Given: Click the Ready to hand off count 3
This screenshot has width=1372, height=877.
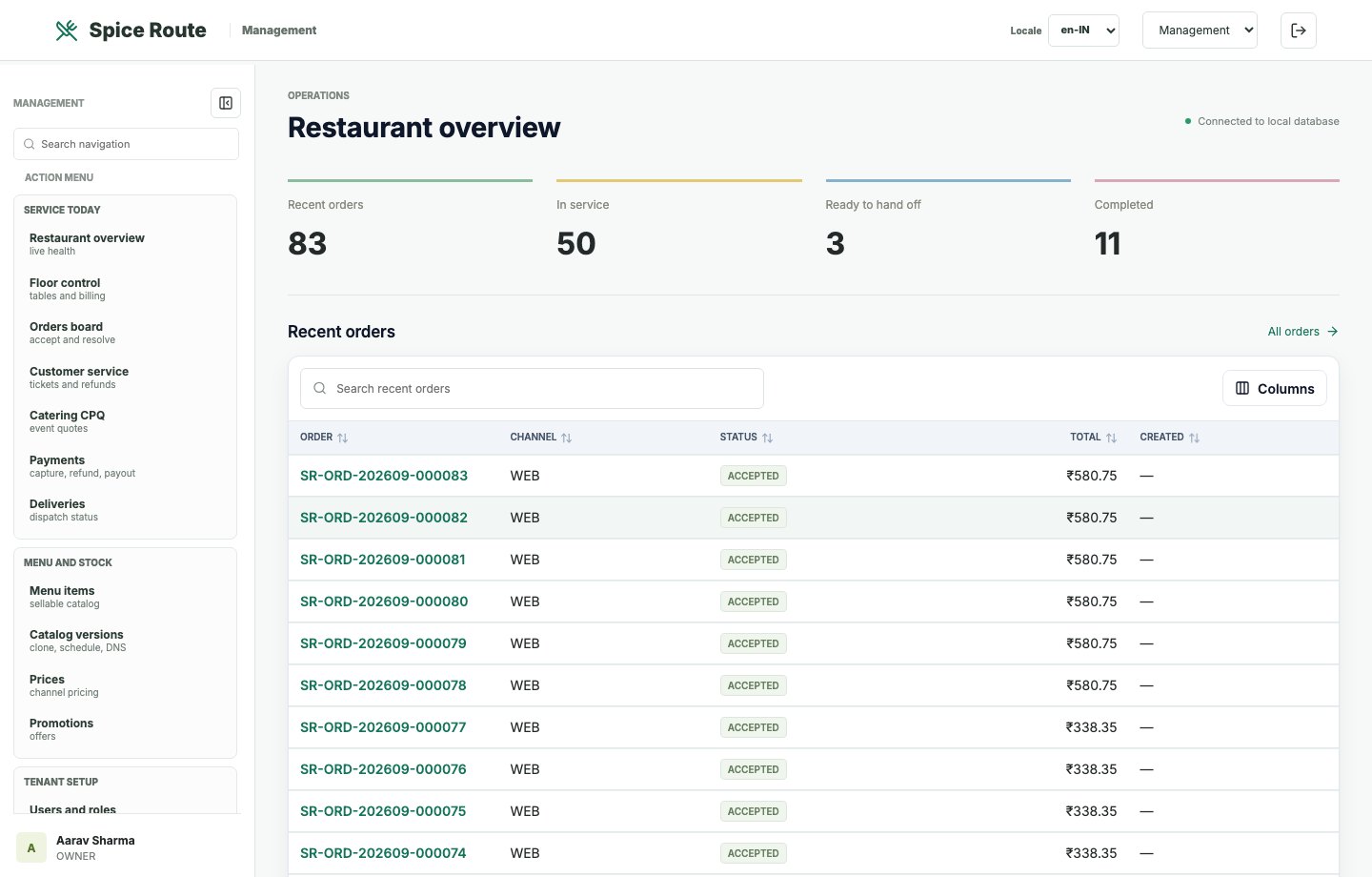Looking at the screenshot, I should tap(836, 244).
